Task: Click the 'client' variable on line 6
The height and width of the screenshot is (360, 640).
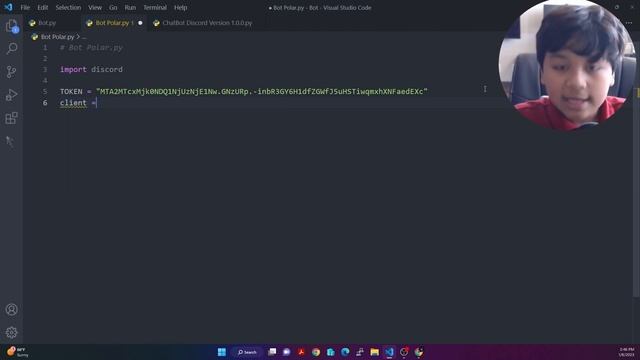Action: click(73, 103)
